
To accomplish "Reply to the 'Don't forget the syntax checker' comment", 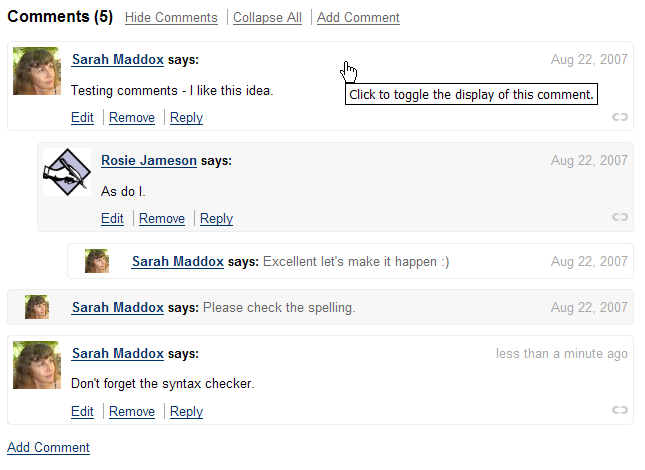I will (x=186, y=411).
